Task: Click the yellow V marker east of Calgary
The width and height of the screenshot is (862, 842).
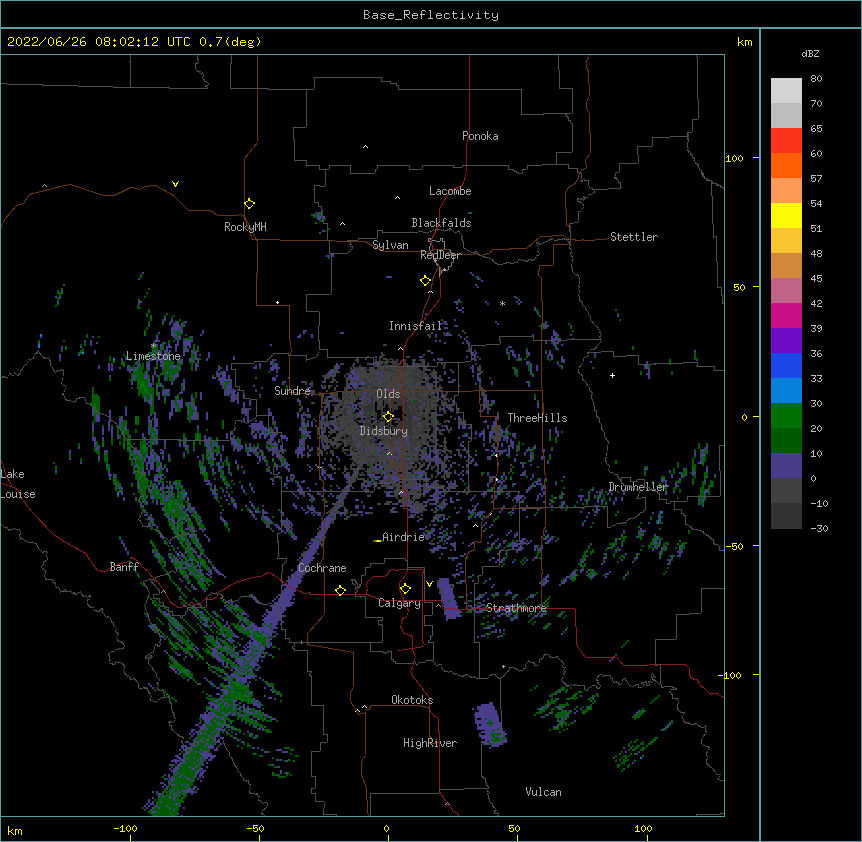Action: [429, 584]
